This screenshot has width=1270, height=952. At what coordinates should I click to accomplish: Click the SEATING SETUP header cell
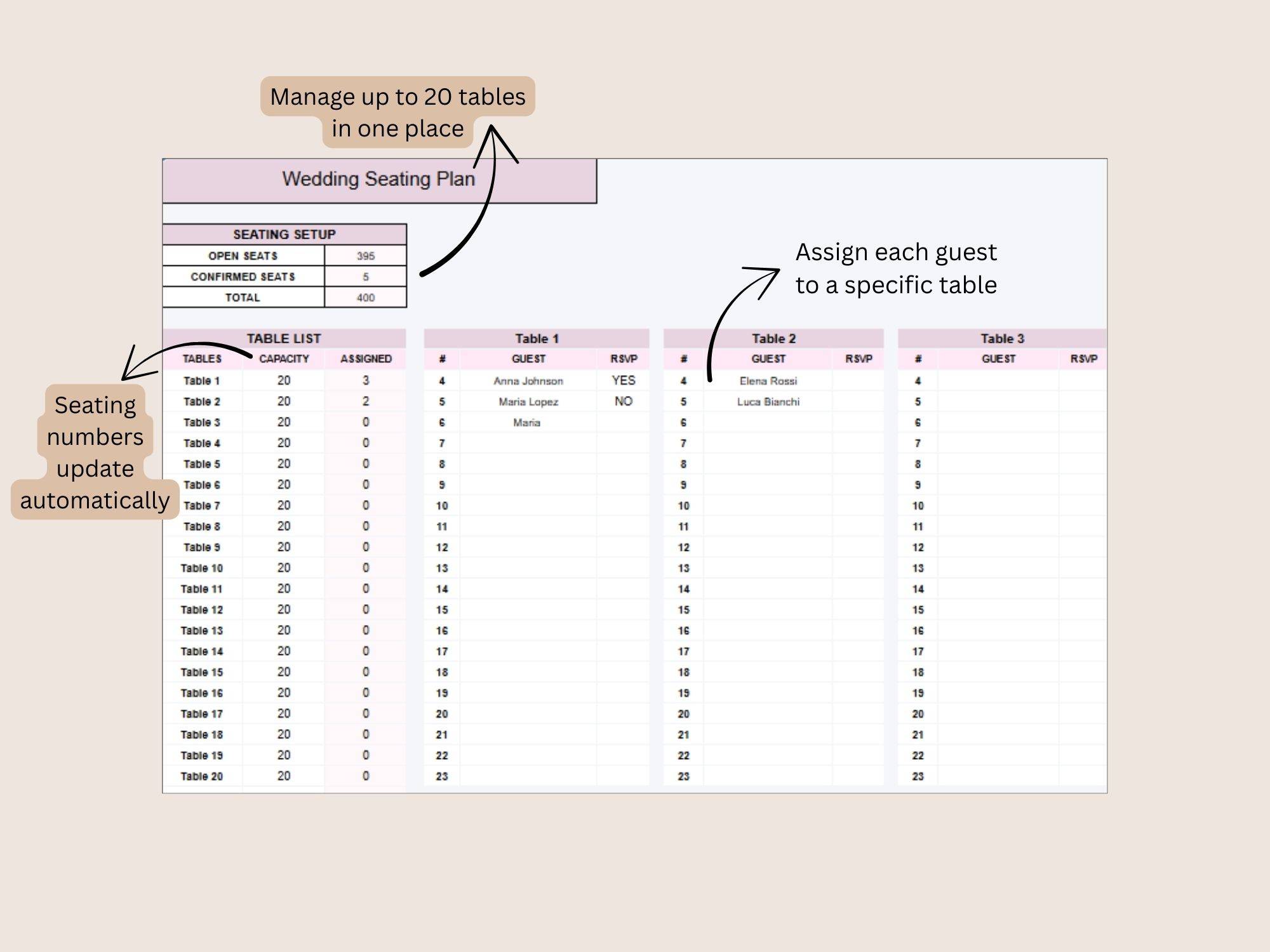coord(284,234)
